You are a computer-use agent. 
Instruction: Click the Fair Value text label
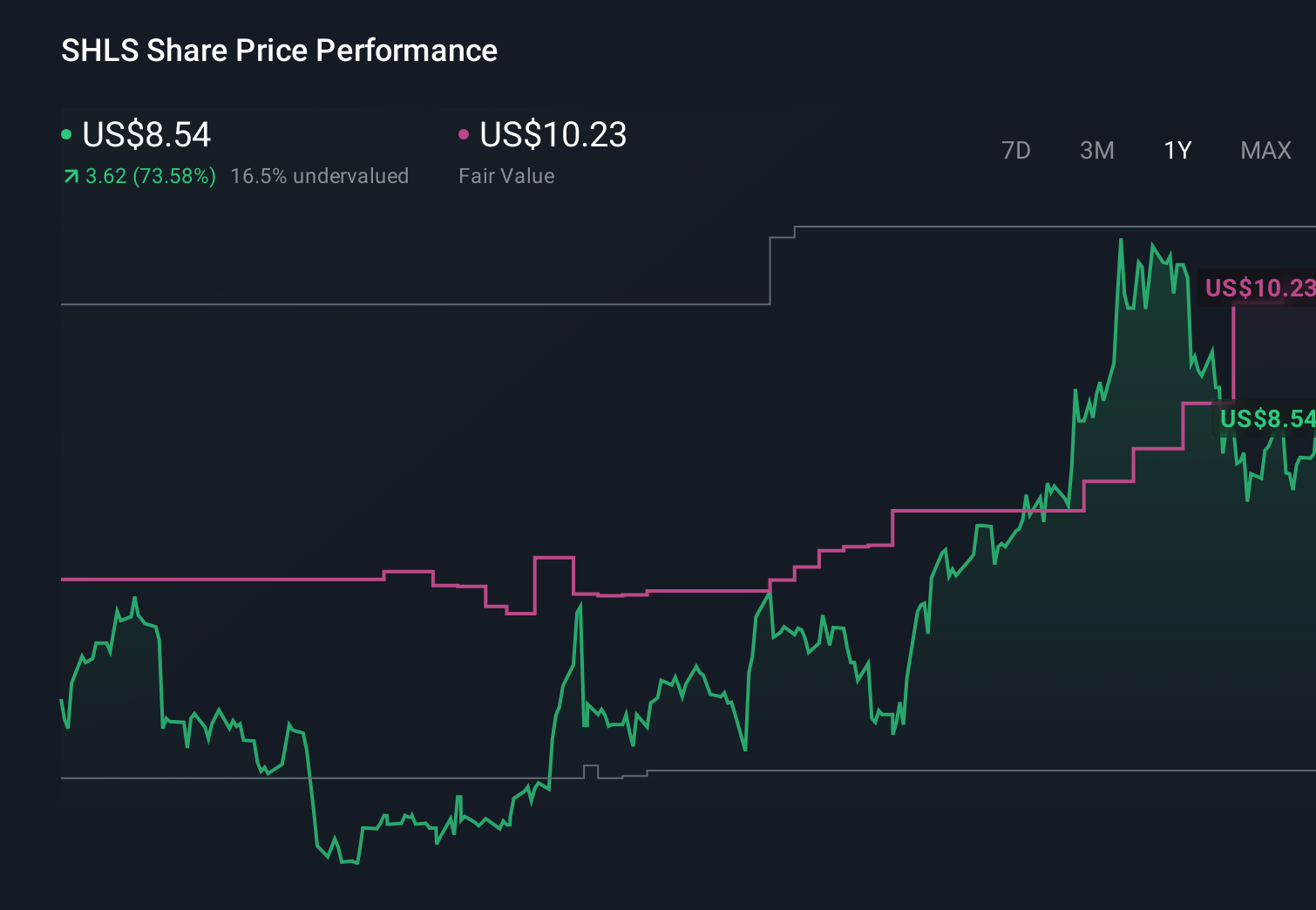[507, 175]
